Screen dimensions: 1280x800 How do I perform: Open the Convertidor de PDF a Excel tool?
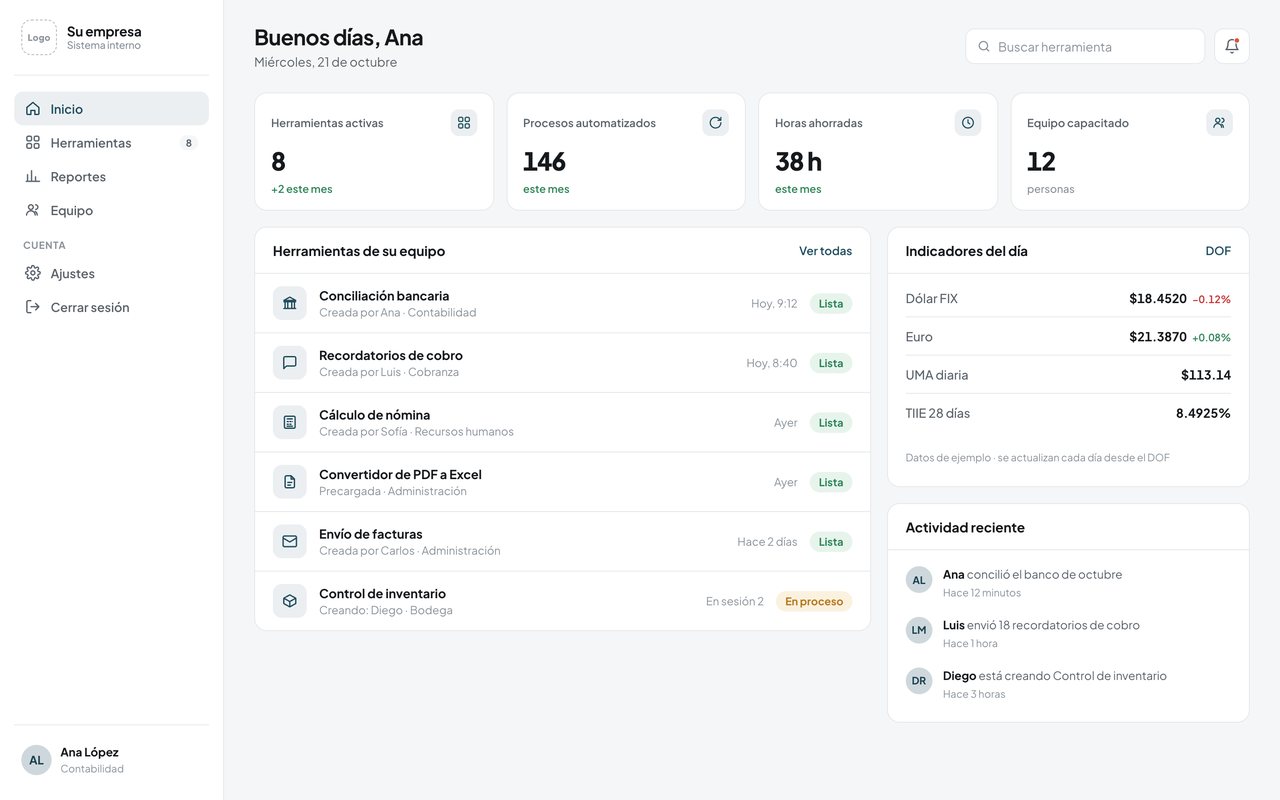[562, 482]
